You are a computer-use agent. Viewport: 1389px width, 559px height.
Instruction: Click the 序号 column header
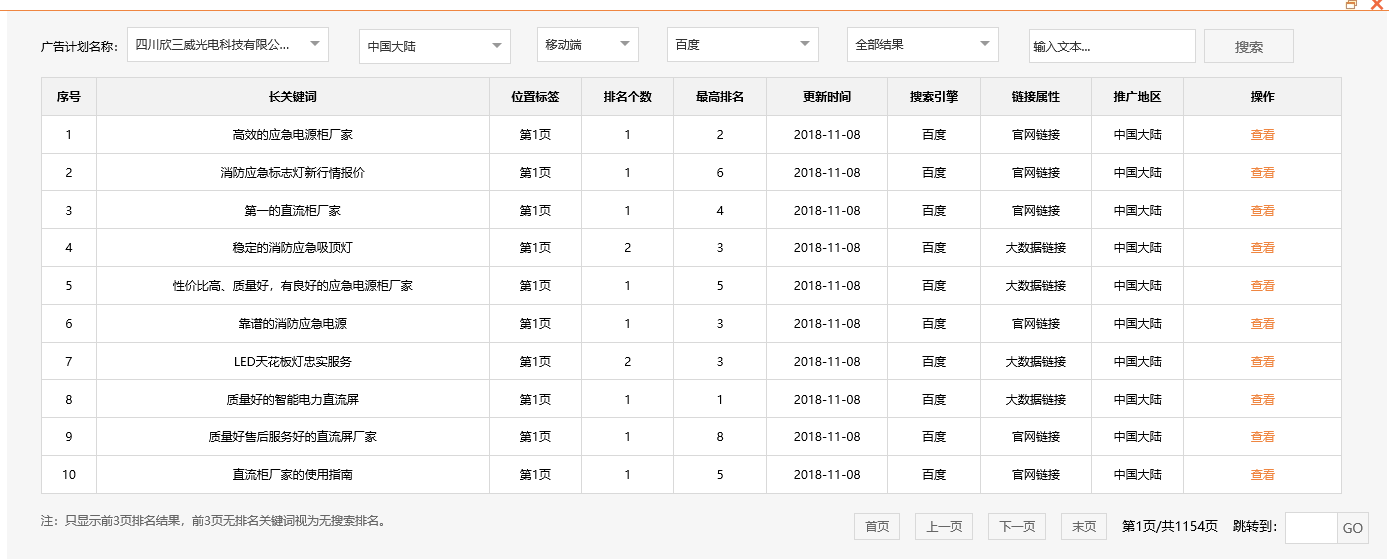tap(69, 97)
